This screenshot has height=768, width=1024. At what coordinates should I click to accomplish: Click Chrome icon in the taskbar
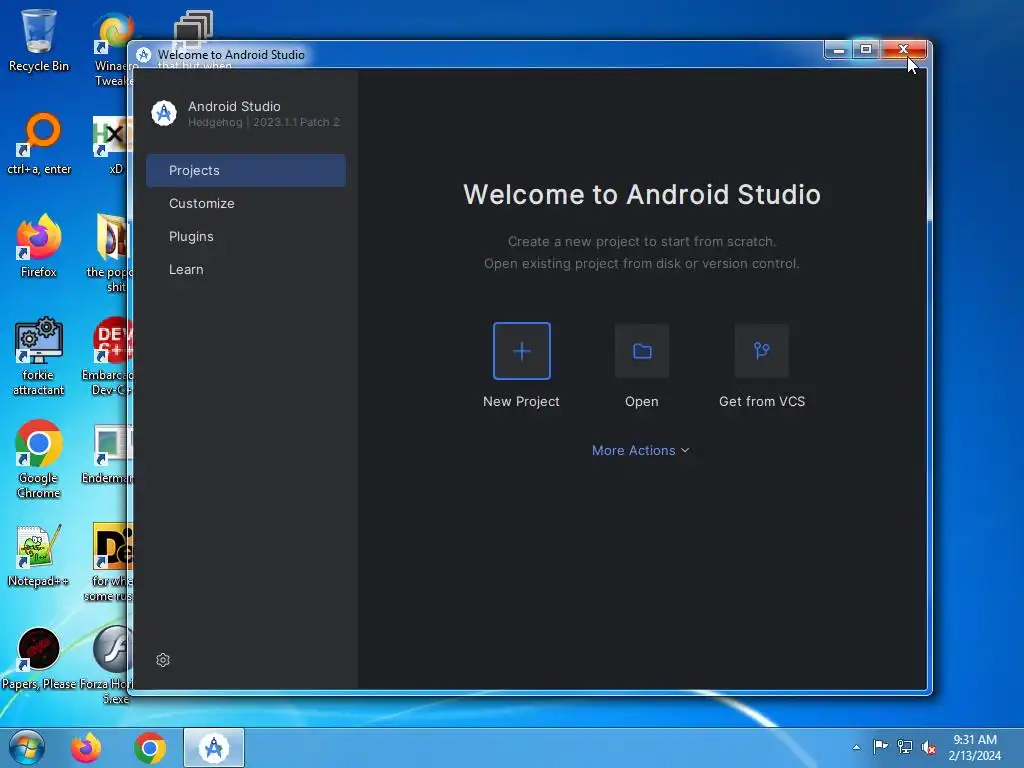click(x=150, y=748)
